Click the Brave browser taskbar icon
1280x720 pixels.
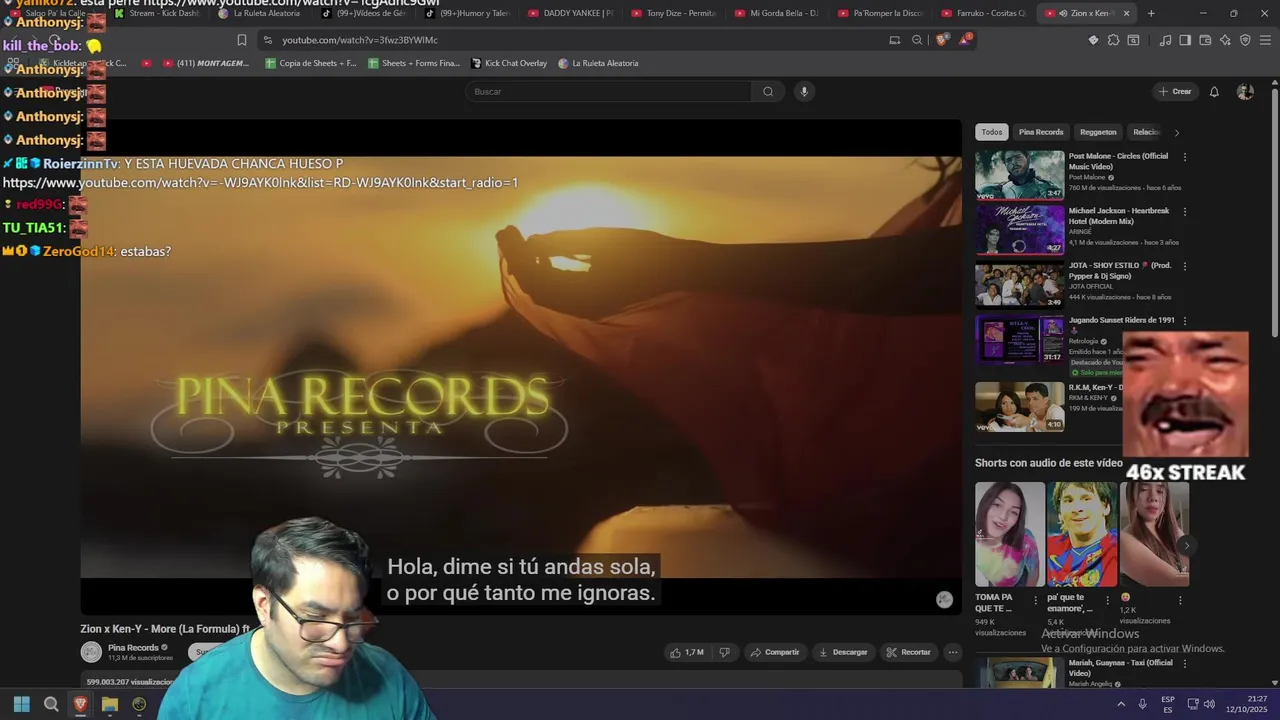click(x=81, y=704)
